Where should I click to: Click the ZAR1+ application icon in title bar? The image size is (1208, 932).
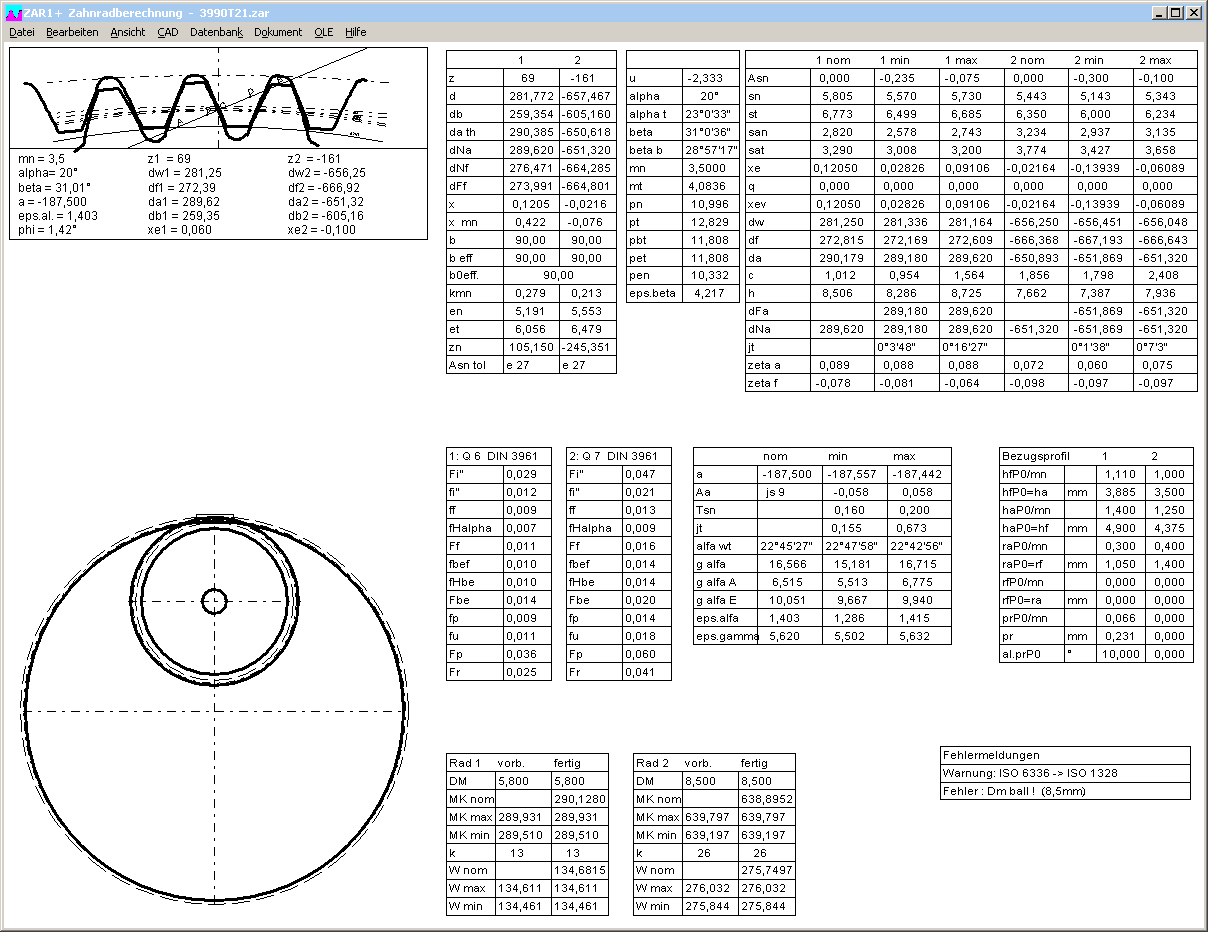12,13
